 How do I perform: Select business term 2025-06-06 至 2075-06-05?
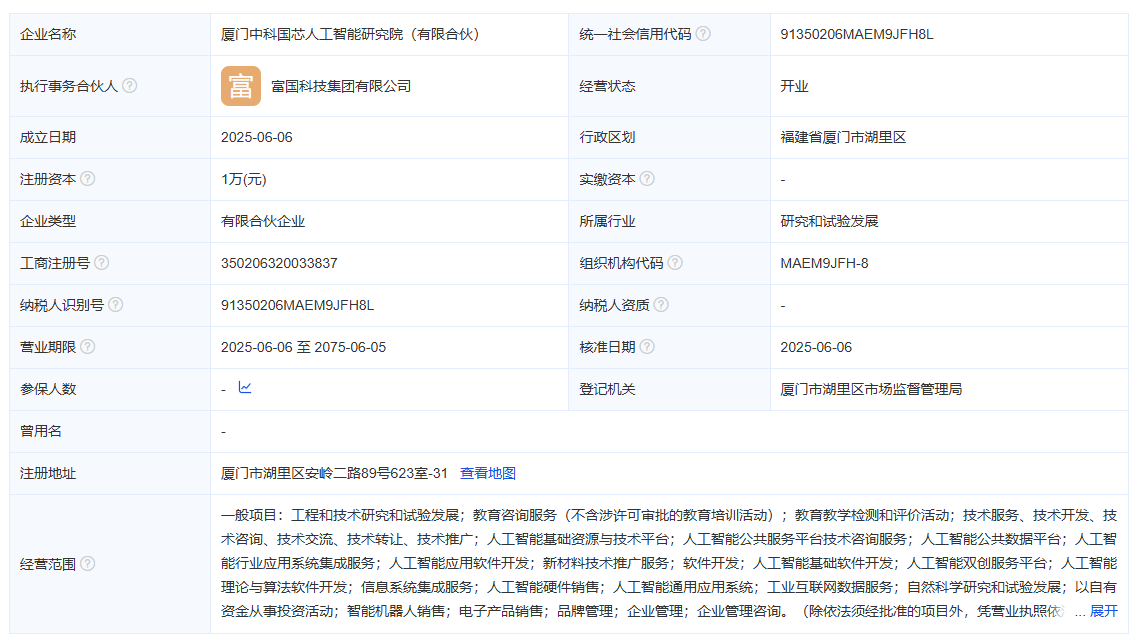(x=303, y=348)
